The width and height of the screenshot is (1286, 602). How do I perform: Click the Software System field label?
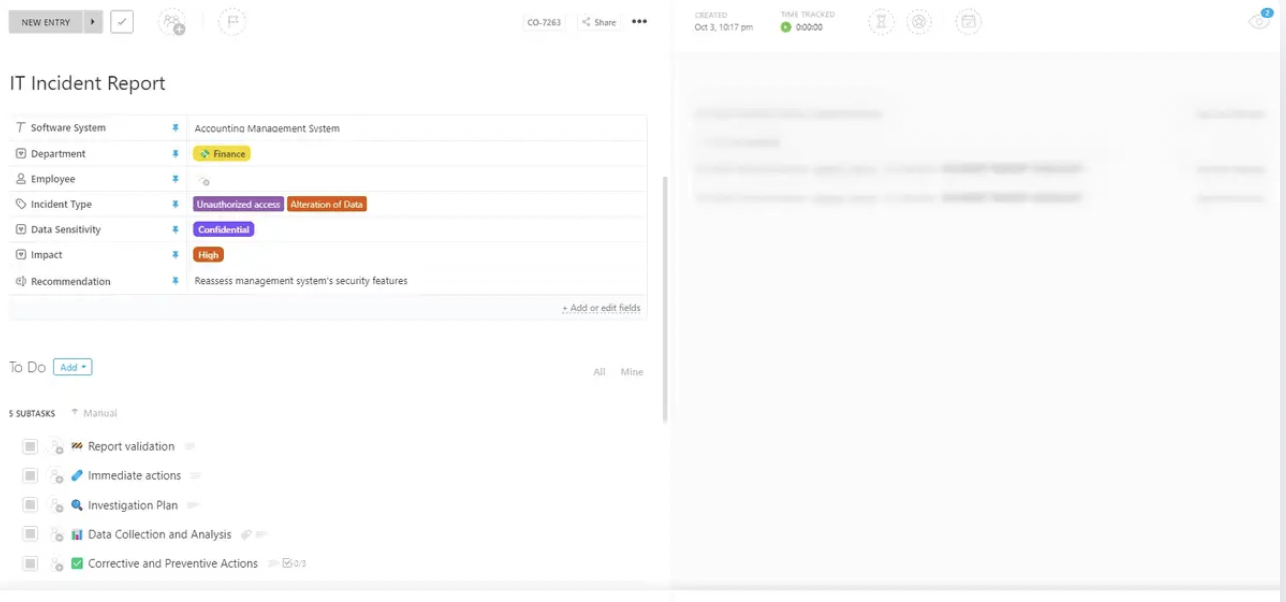coord(68,128)
